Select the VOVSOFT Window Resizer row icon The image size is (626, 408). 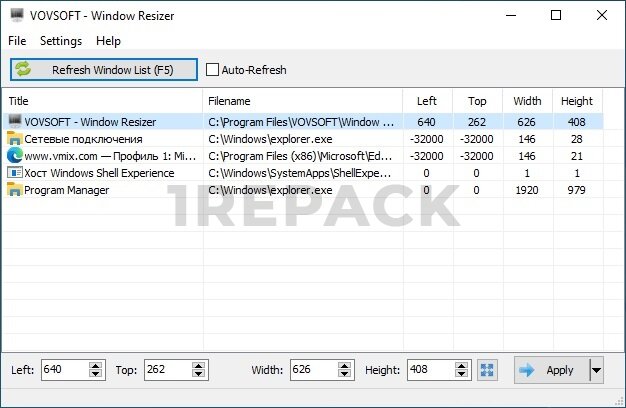point(14,122)
